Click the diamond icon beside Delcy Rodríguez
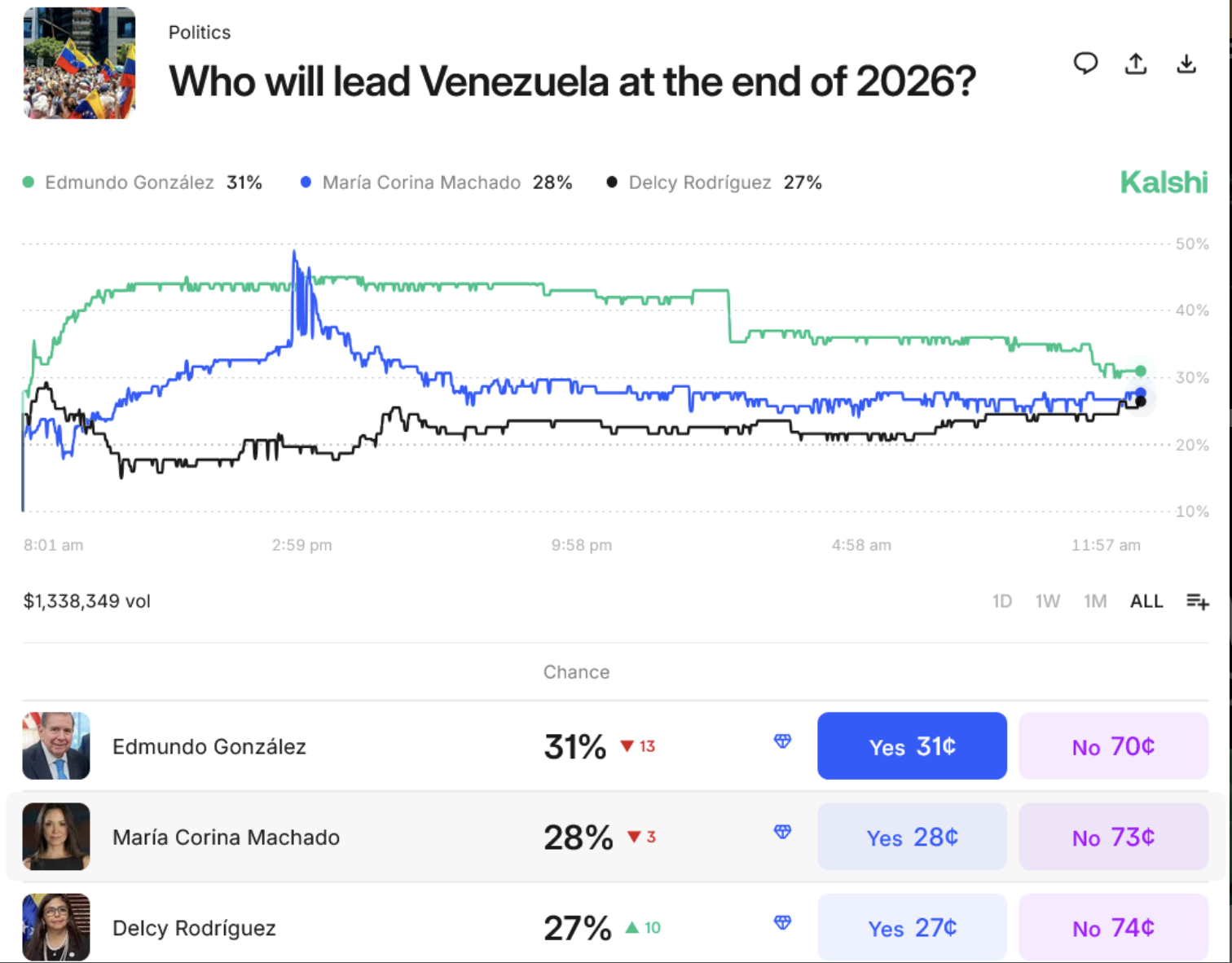 point(783,923)
